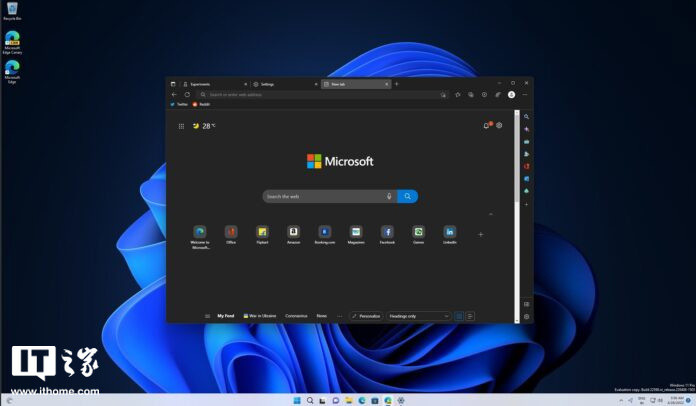The width and height of the screenshot is (696, 406).
Task: Open Favorites star icon in toolbar
Action: click(458, 95)
